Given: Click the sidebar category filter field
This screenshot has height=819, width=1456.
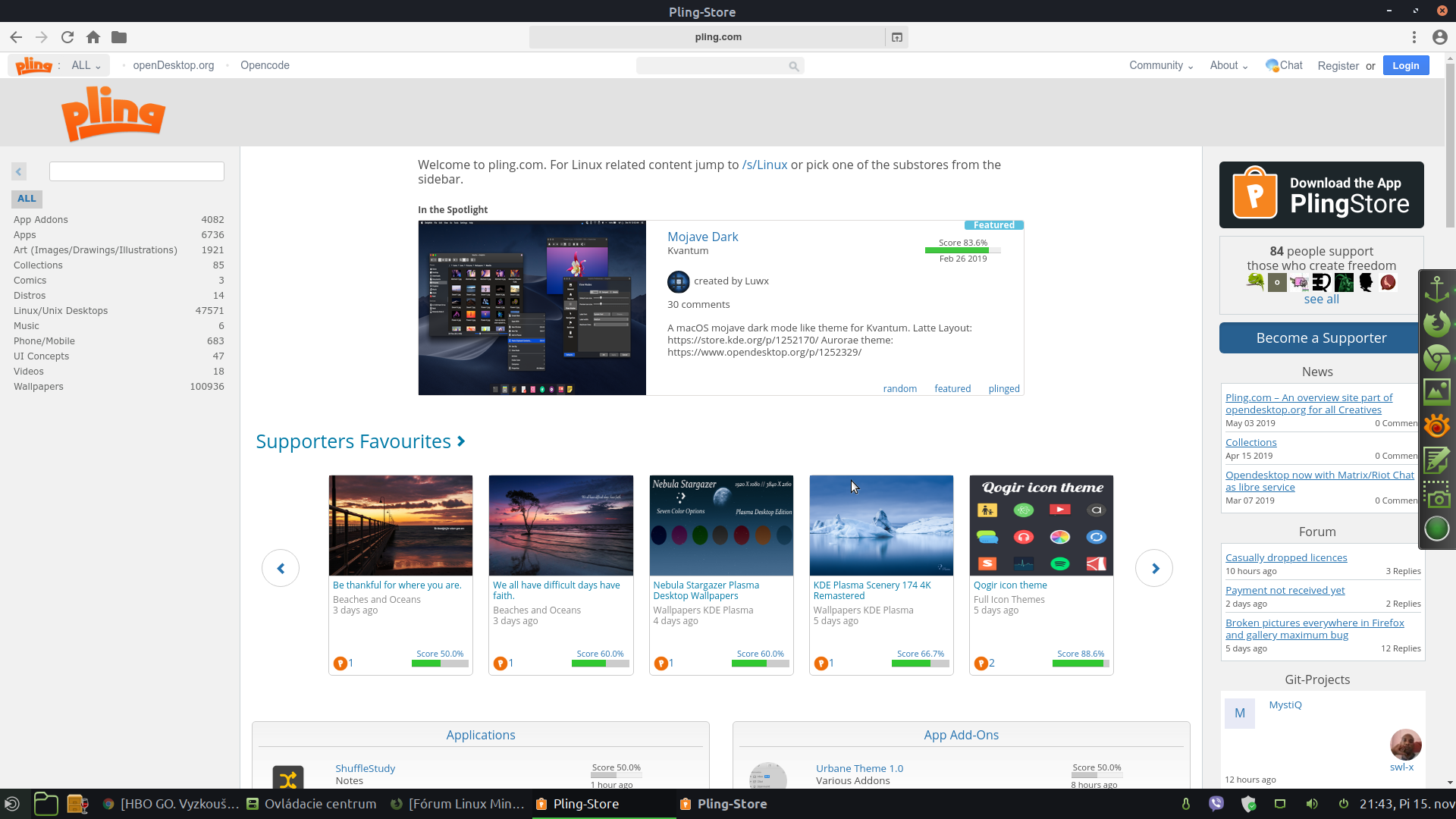Looking at the screenshot, I should pyautogui.click(x=136, y=171).
